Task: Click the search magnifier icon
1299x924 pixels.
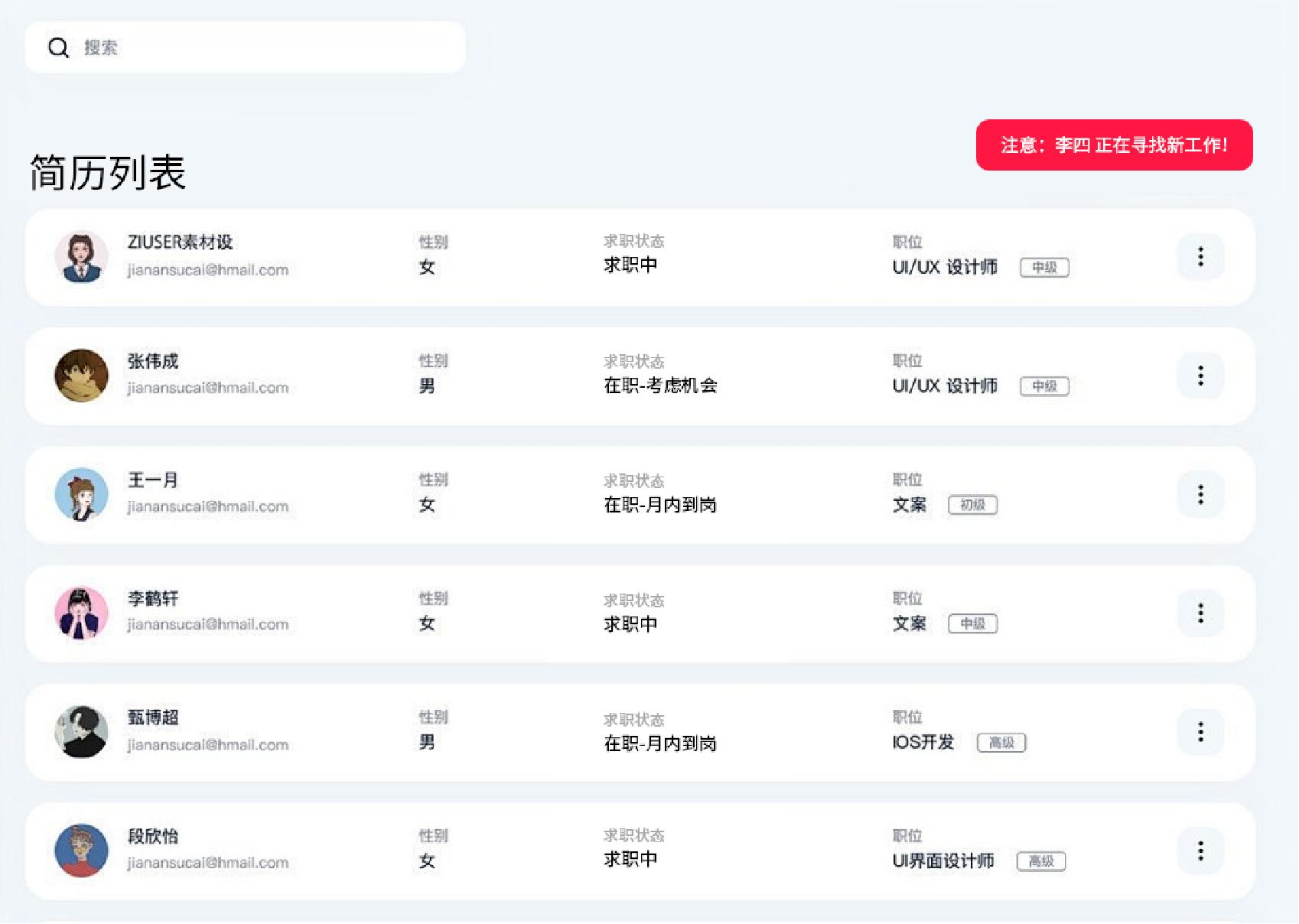Action: [59, 48]
